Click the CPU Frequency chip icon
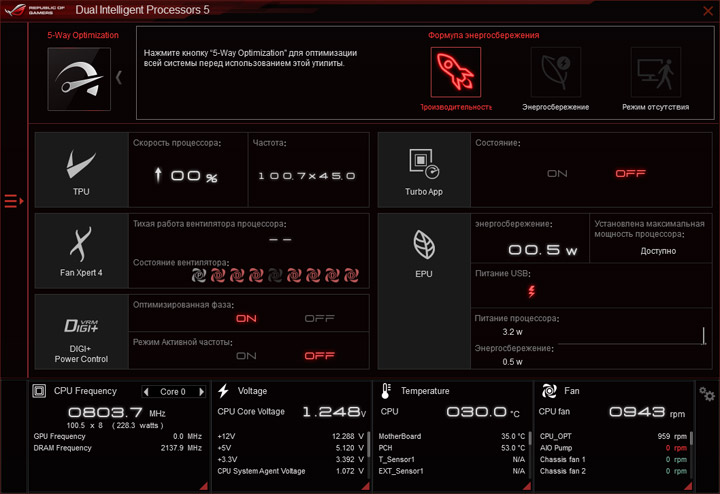The height and width of the screenshot is (494, 720). coord(39,391)
